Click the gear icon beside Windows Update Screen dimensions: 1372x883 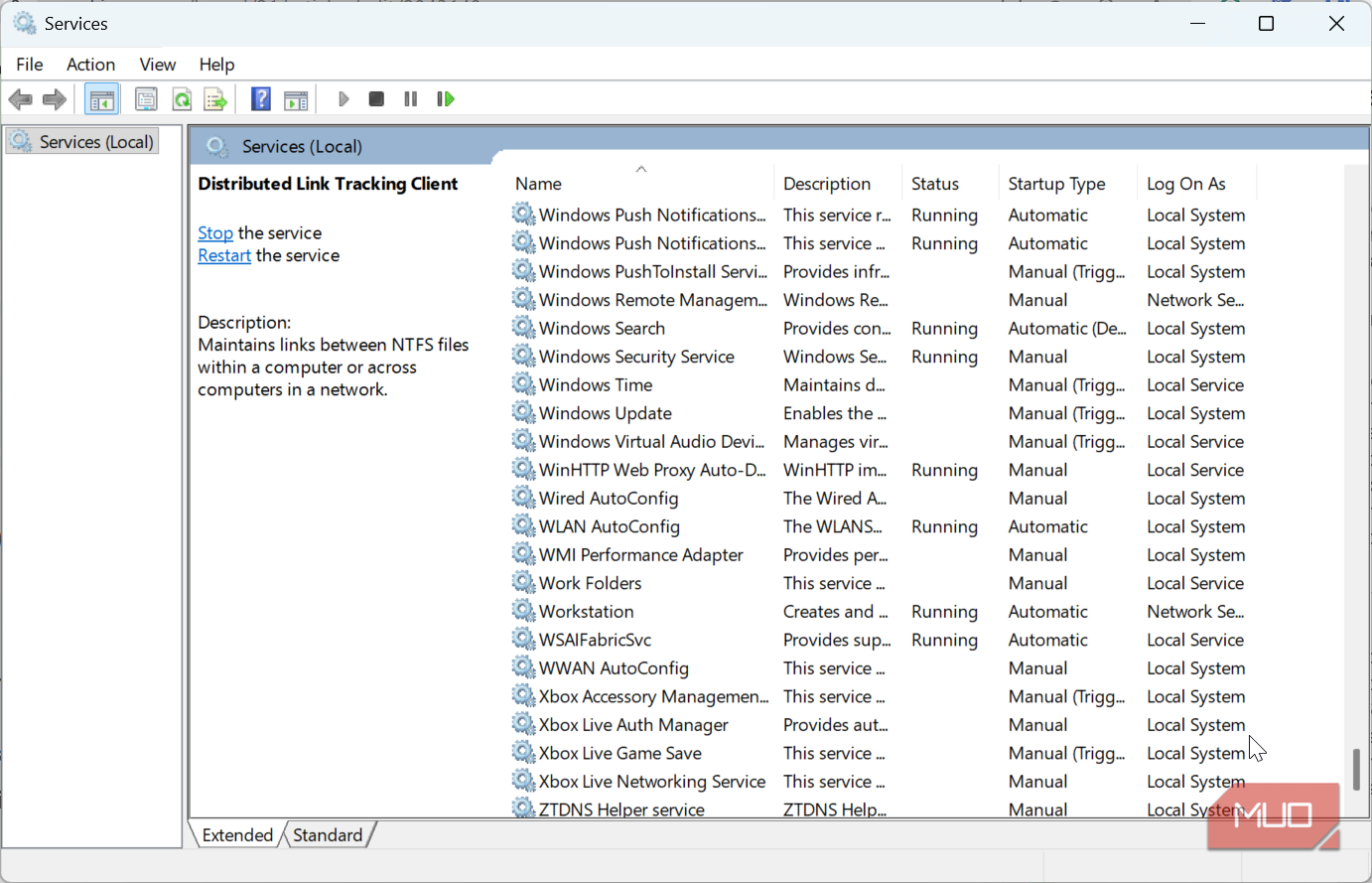tap(523, 412)
